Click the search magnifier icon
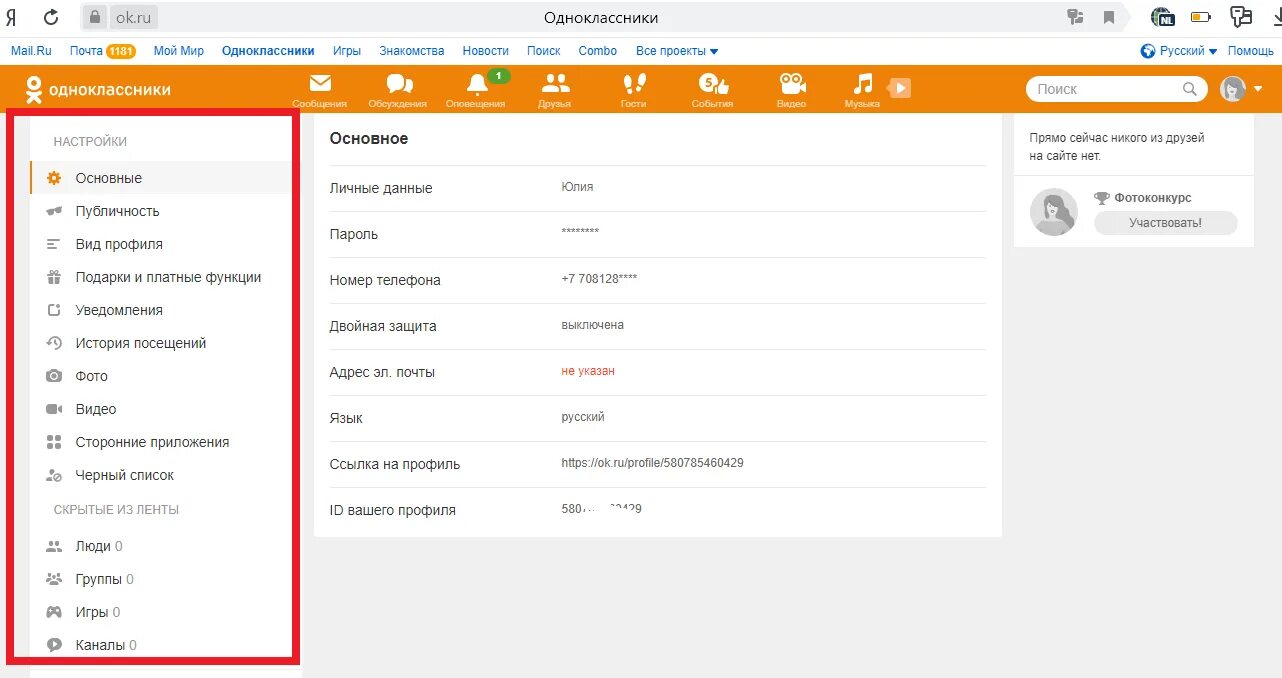The height and width of the screenshot is (678, 1282). (1189, 89)
